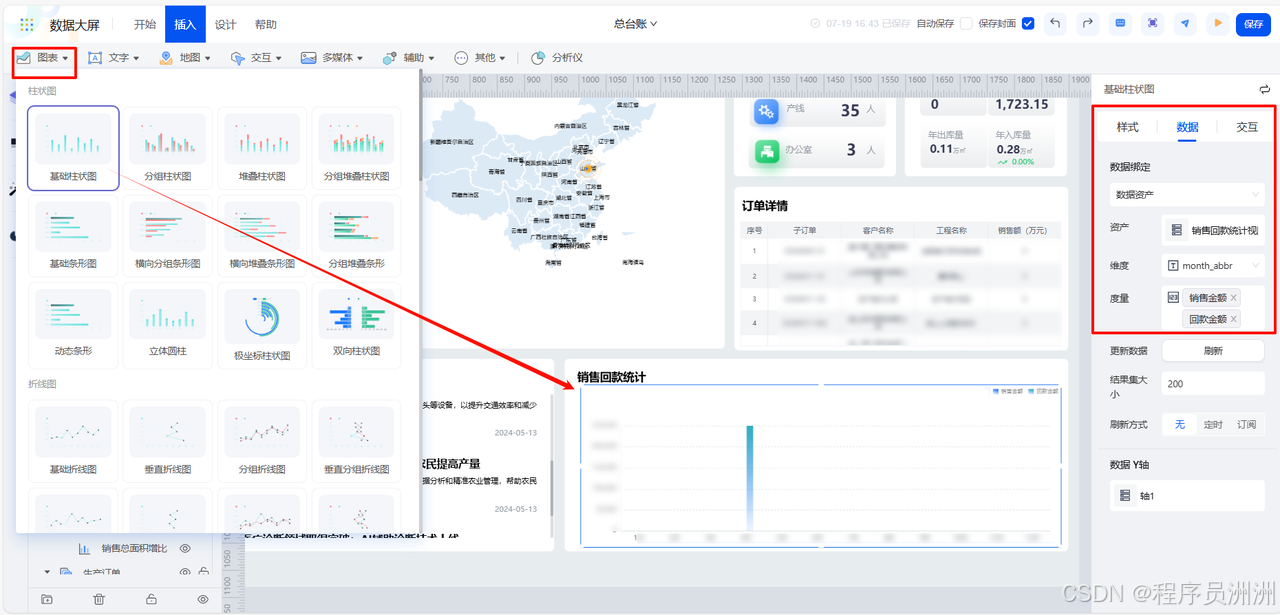This screenshot has height=615, width=1280.
Task: Click the swap component icon beside 基础柱状图
Action: click(1265, 89)
